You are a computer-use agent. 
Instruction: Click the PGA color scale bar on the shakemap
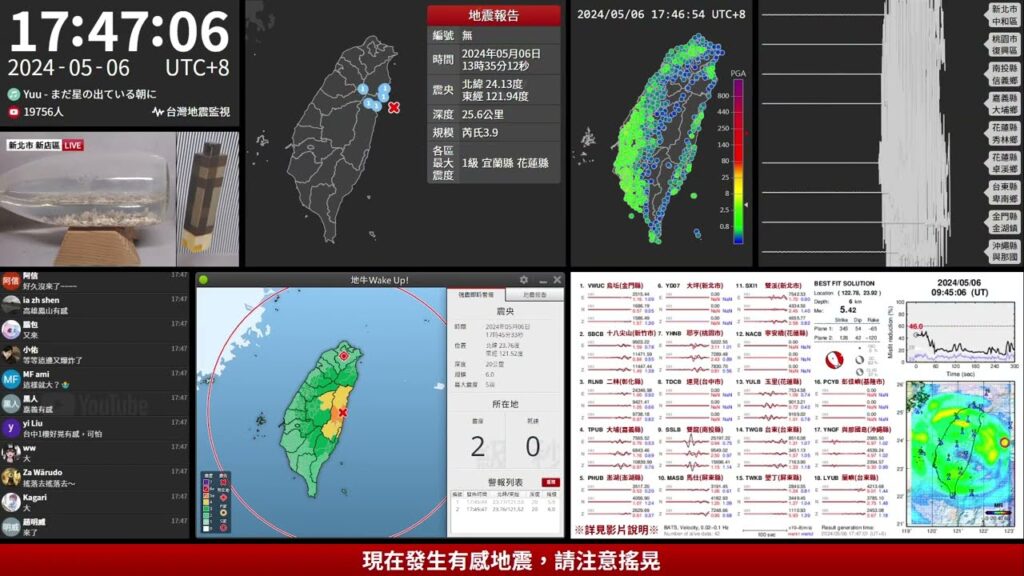click(739, 158)
